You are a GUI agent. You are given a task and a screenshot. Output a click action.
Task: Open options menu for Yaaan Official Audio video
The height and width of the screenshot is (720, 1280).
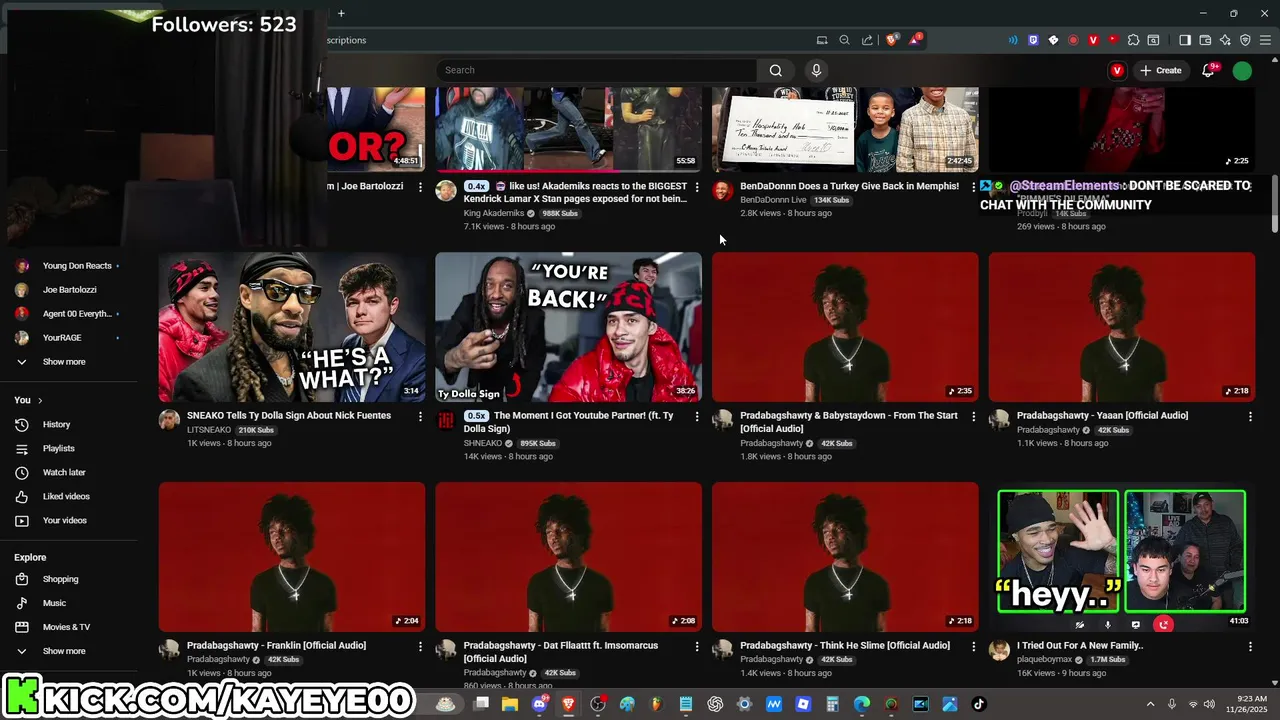[1250, 416]
